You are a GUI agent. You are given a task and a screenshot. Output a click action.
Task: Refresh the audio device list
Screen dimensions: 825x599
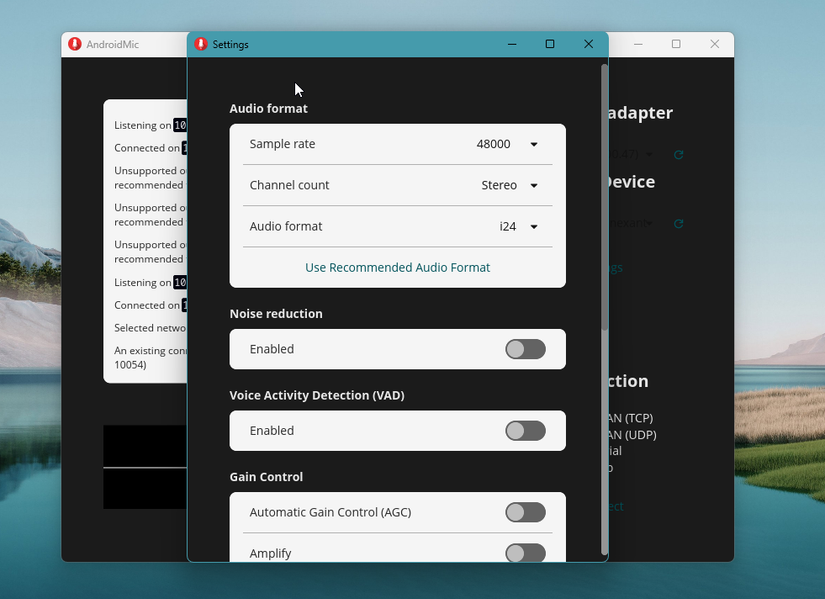679,224
